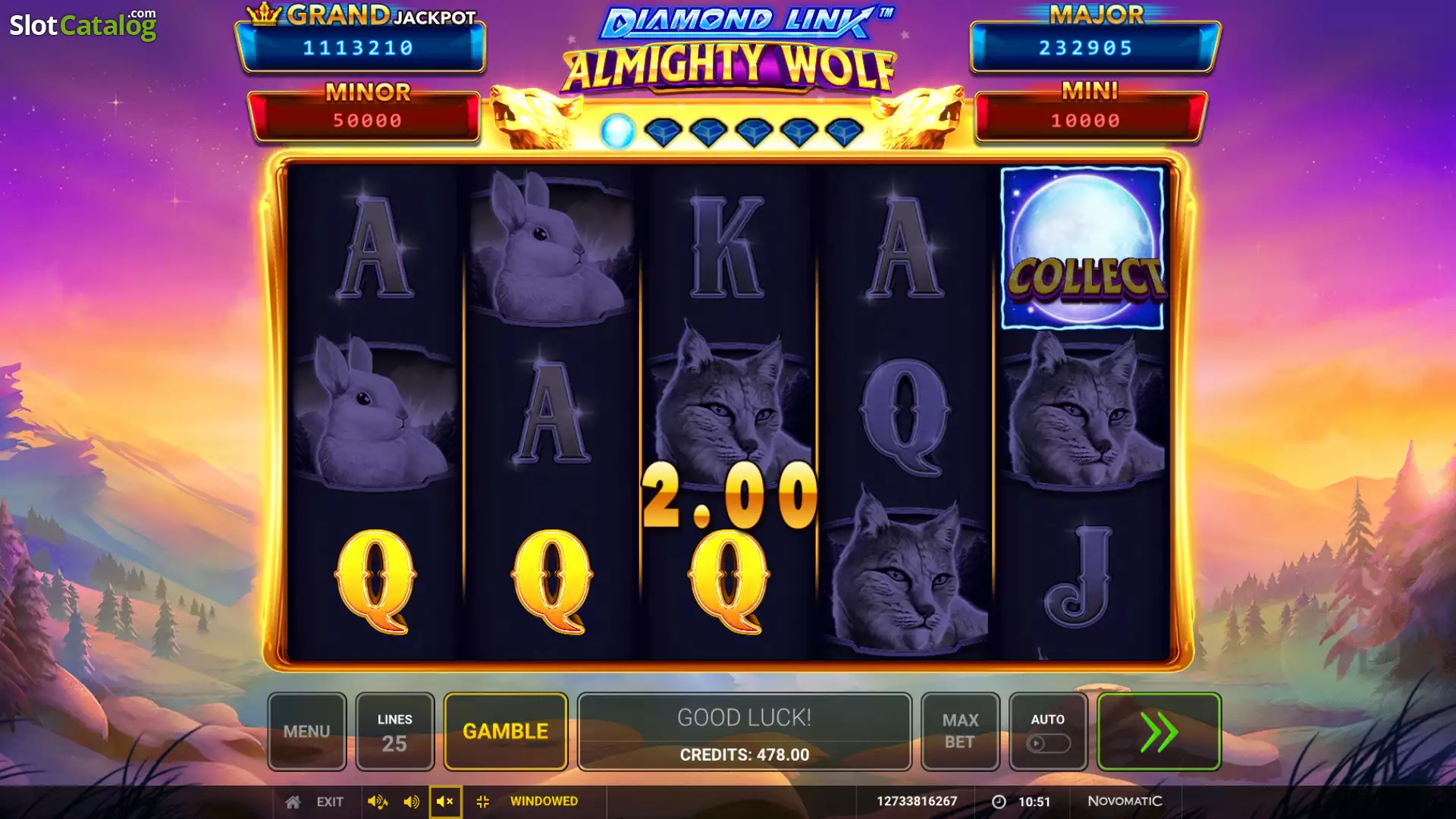1456x819 pixels.
Task: Select MAX BET
Action: (960, 732)
